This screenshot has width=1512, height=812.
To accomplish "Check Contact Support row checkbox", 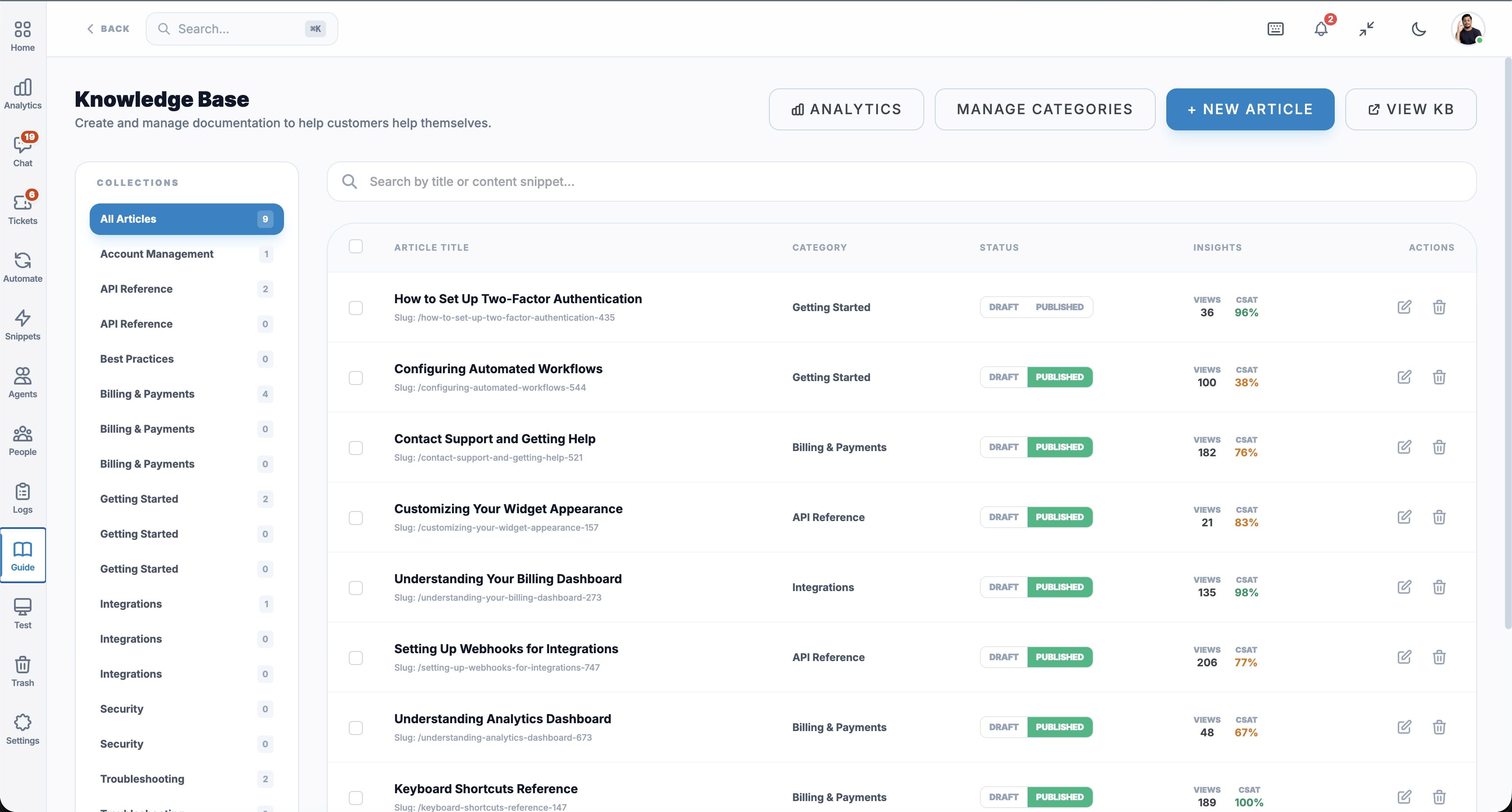I will [x=356, y=448].
